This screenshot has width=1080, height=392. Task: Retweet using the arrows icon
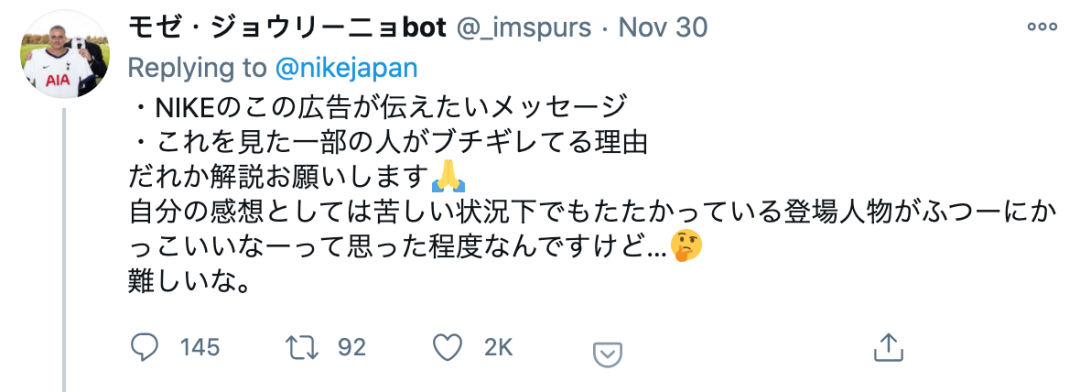pos(302,347)
